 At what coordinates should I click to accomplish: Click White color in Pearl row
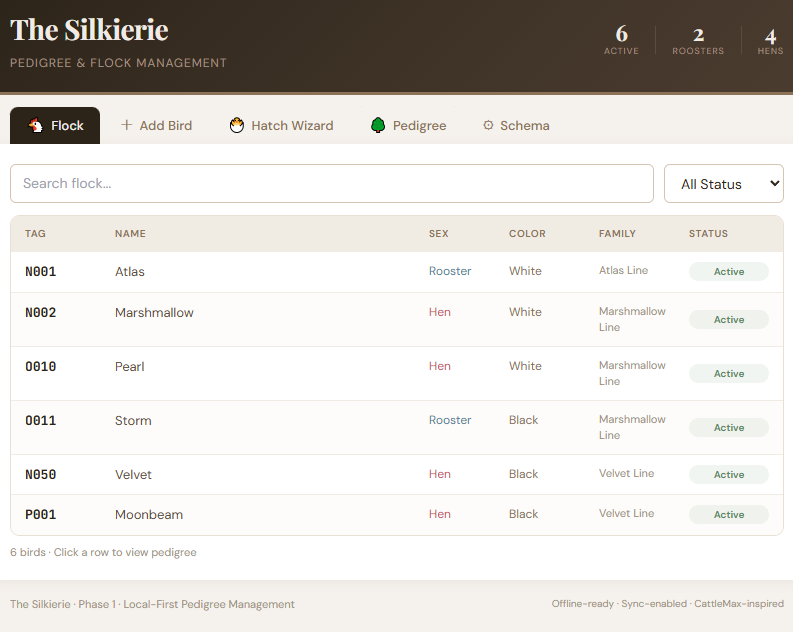525,366
